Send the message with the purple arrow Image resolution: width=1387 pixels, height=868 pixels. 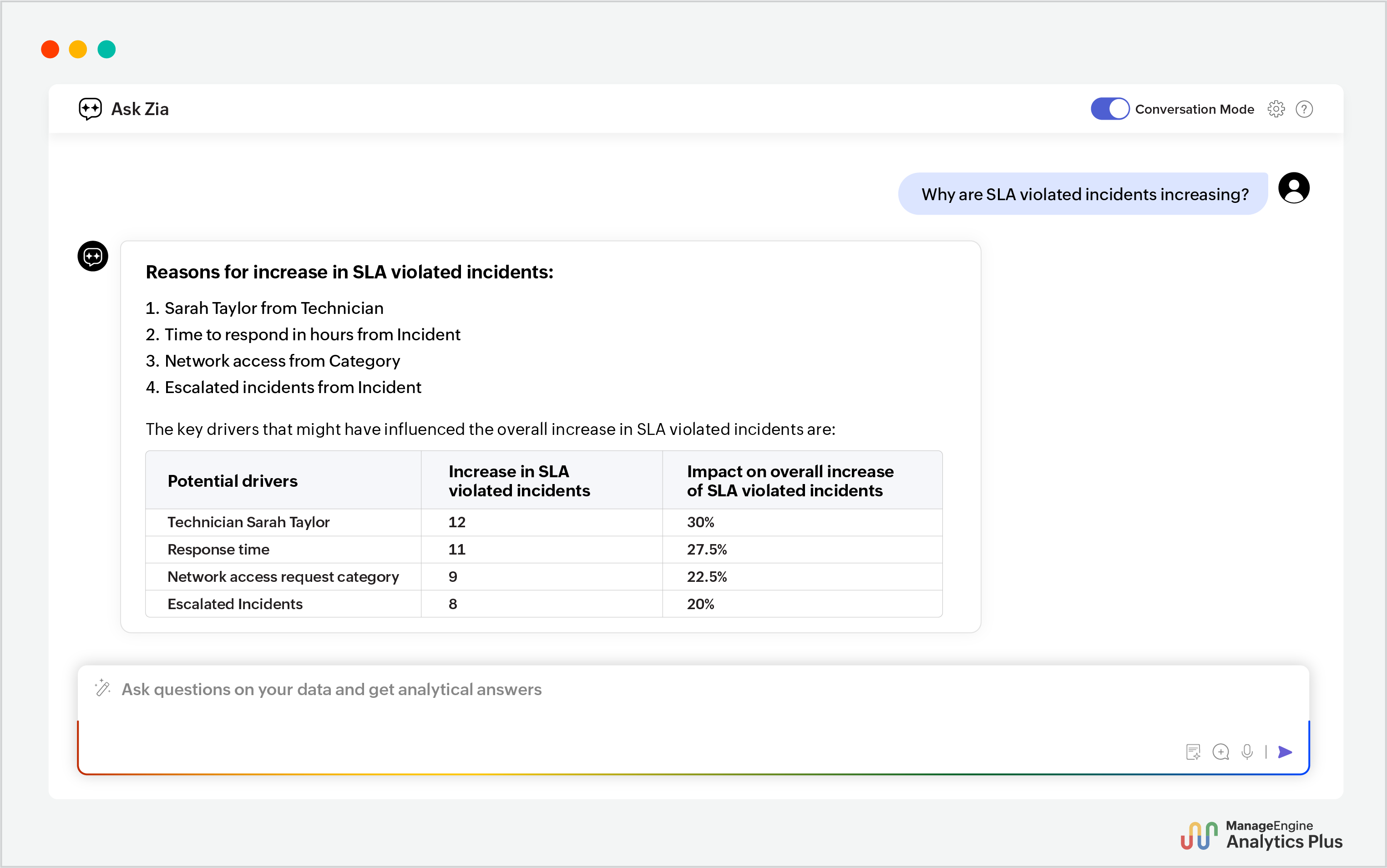click(x=1285, y=752)
